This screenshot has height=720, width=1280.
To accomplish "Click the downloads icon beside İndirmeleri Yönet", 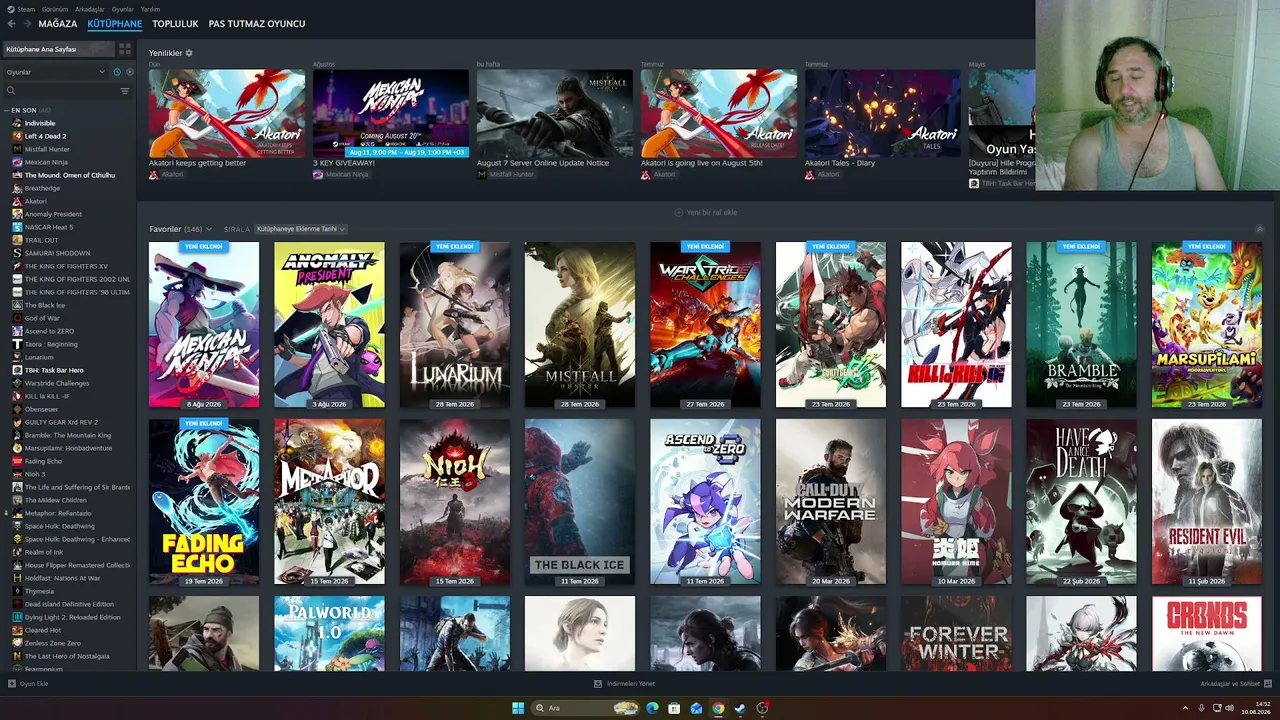I will [598, 684].
